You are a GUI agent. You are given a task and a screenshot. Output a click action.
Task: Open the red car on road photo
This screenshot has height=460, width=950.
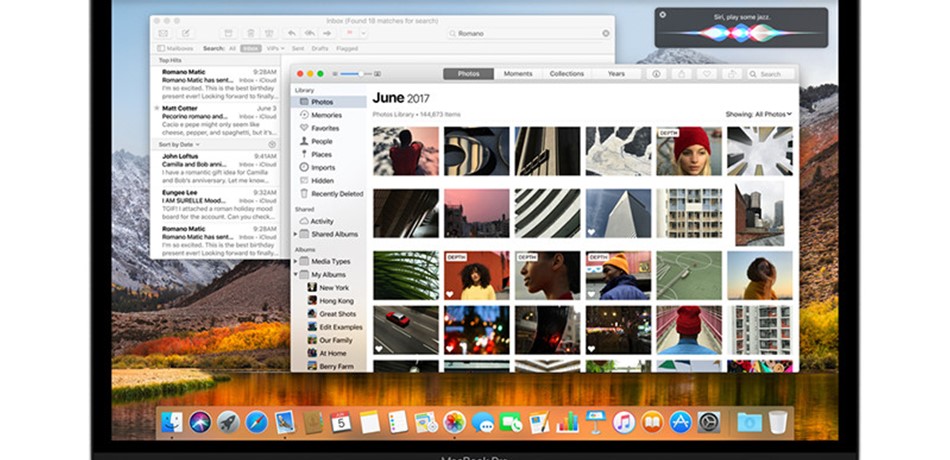[x=406, y=330]
